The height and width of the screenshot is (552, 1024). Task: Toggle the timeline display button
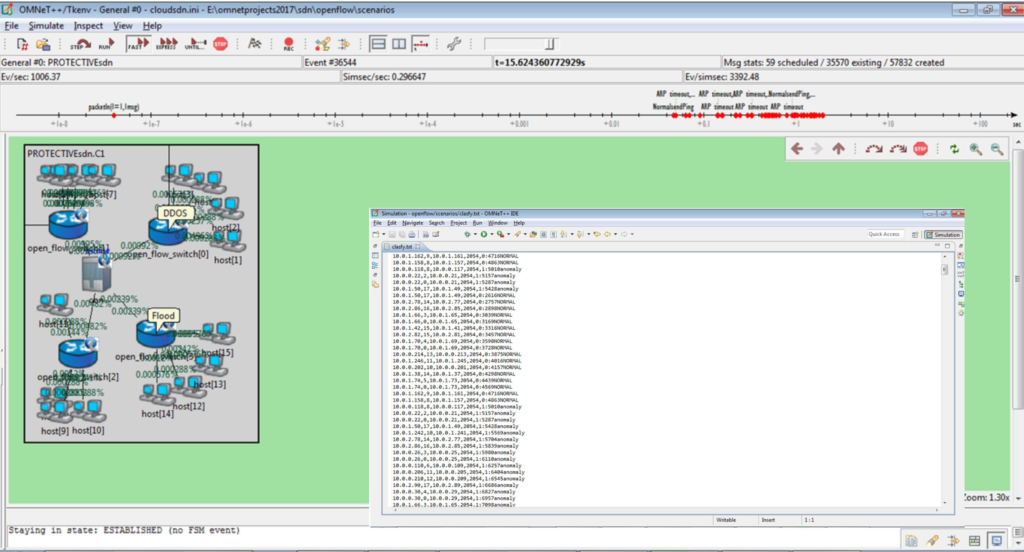coord(421,44)
